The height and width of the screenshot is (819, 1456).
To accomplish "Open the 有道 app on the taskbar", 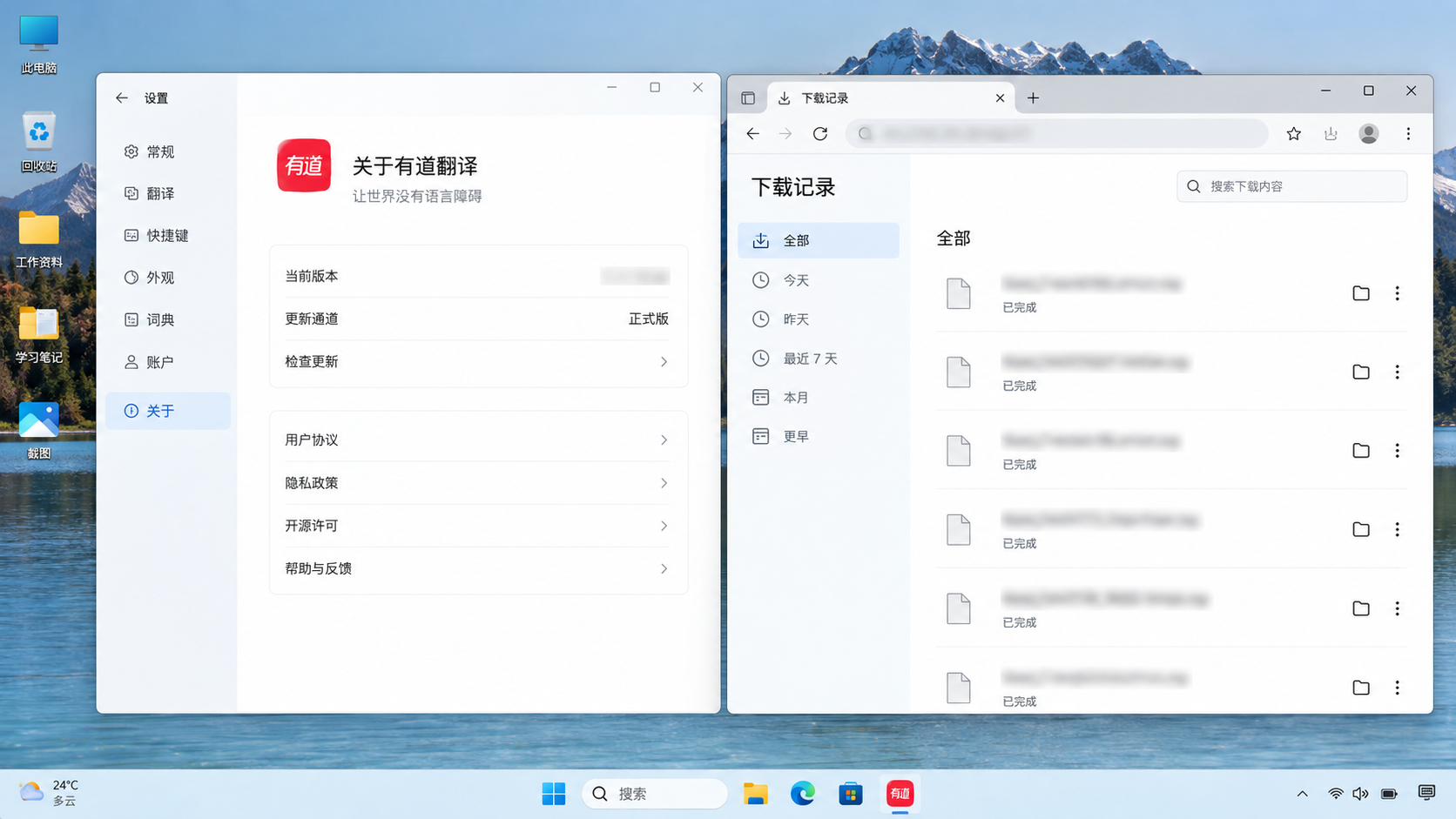I will (900, 794).
